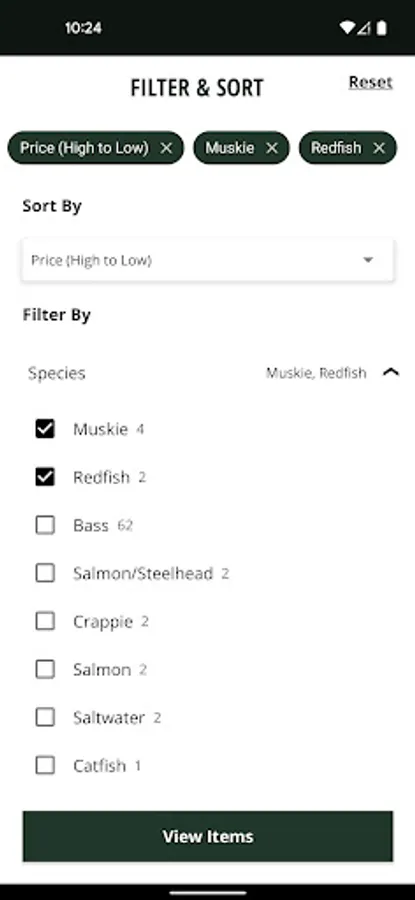This screenshot has height=900, width=415.
Task: Enable the Salmon/Steelhead checkbox
Action: [45, 573]
